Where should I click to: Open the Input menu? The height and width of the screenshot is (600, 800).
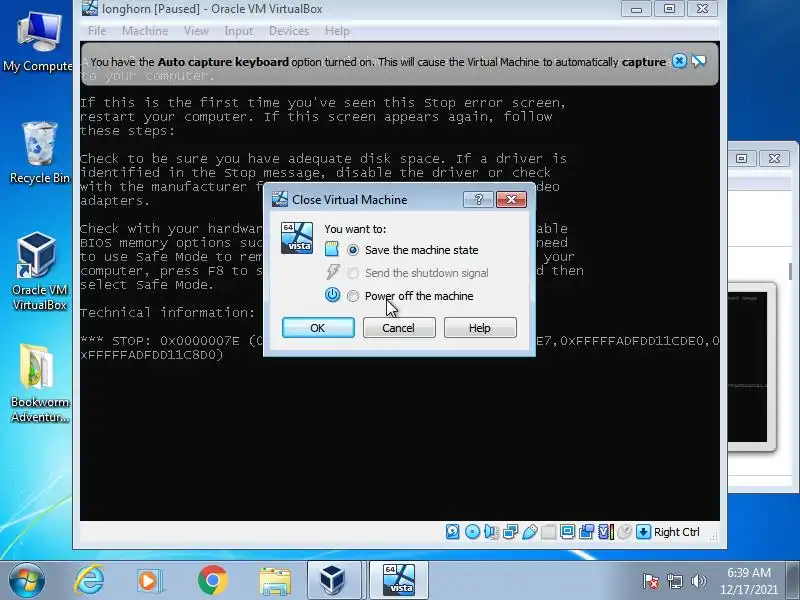tap(238, 31)
